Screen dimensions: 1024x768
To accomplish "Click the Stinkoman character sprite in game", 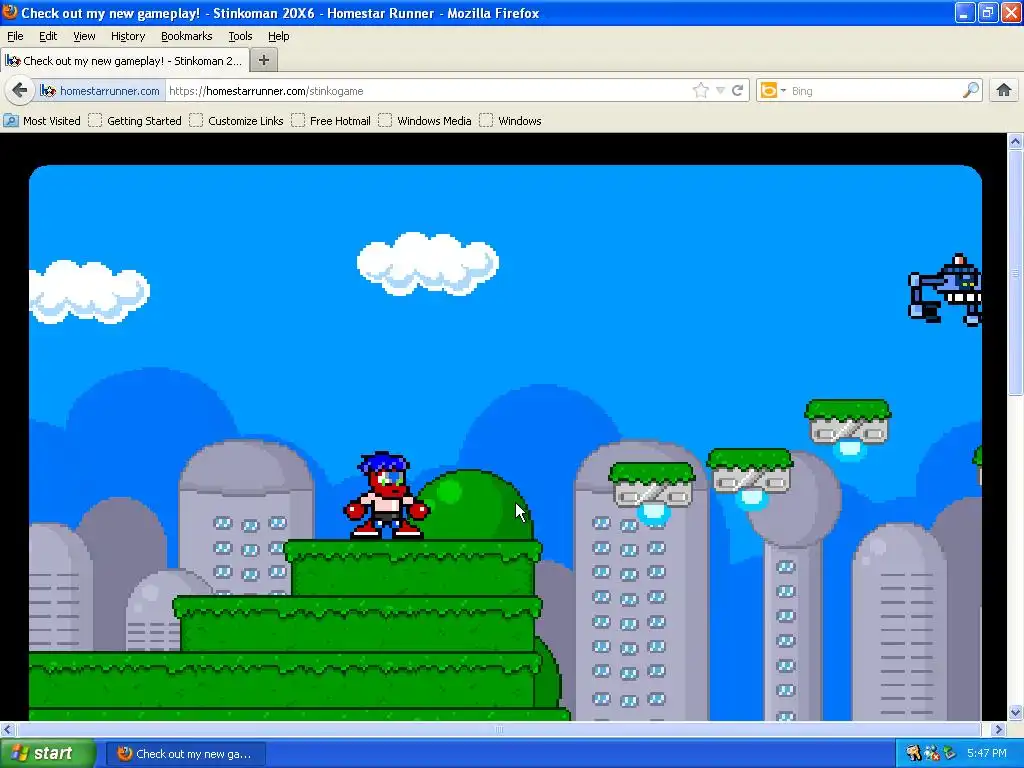I will click(x=386, y=495).
